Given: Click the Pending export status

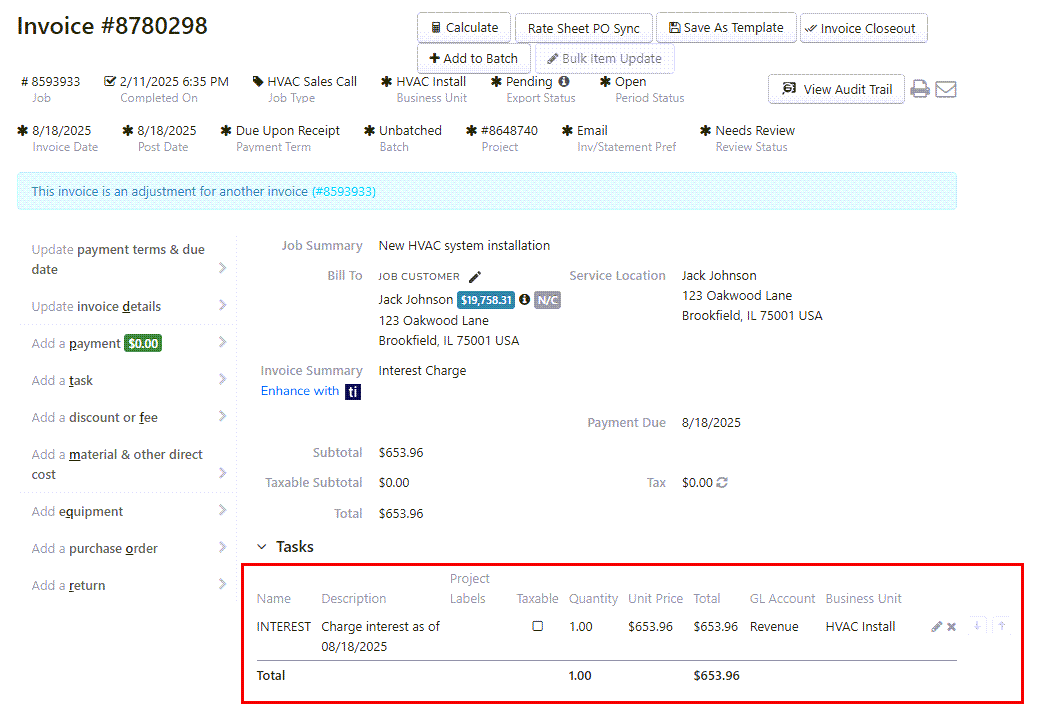Looking at the screenshot, I should tap(529, 82).
